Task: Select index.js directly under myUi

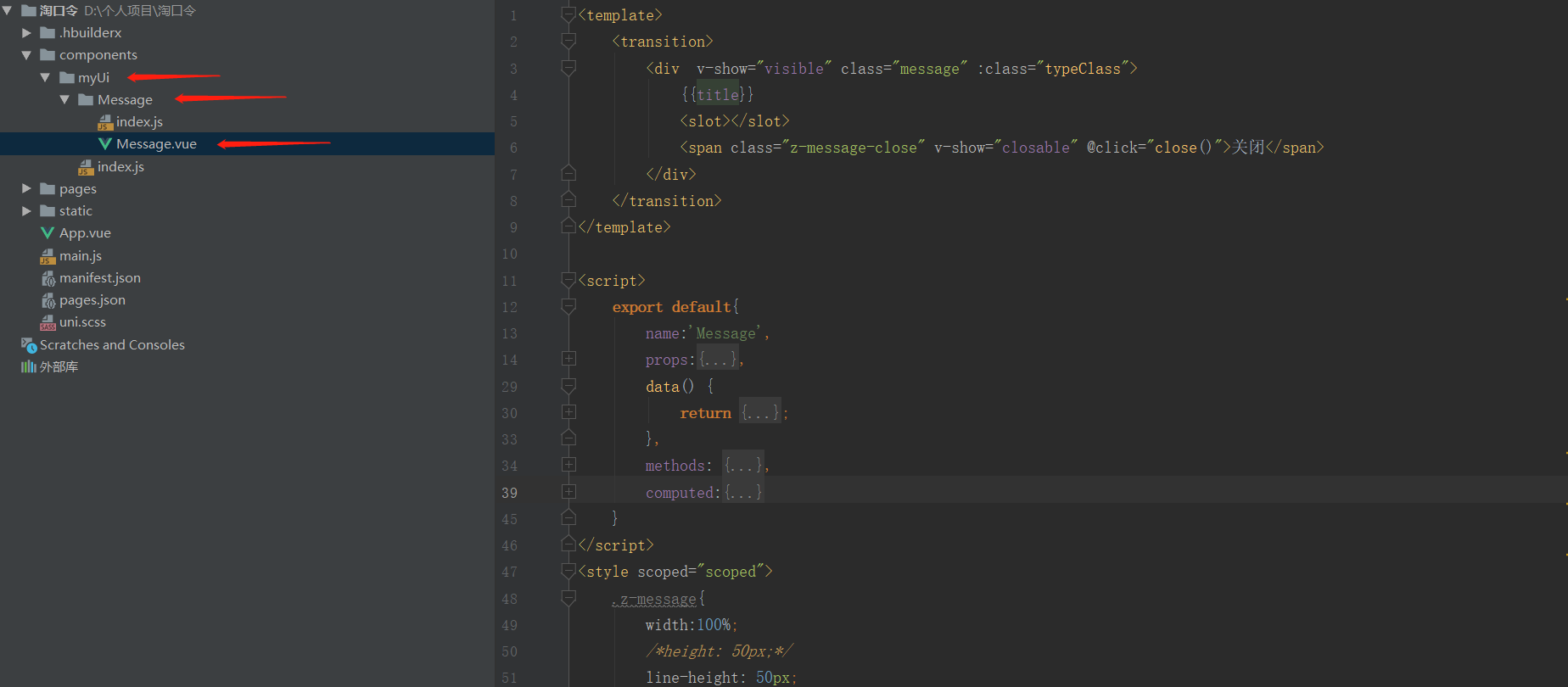Action: coord(120,167)
